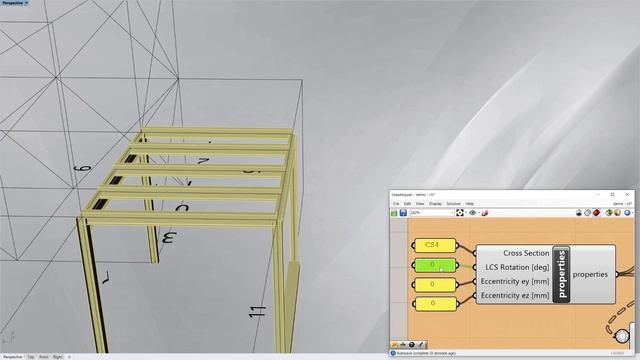This screenshot has width=640, height=360.
Task: Select the Eccentricity ey value panel
Action: coord(435,284)
